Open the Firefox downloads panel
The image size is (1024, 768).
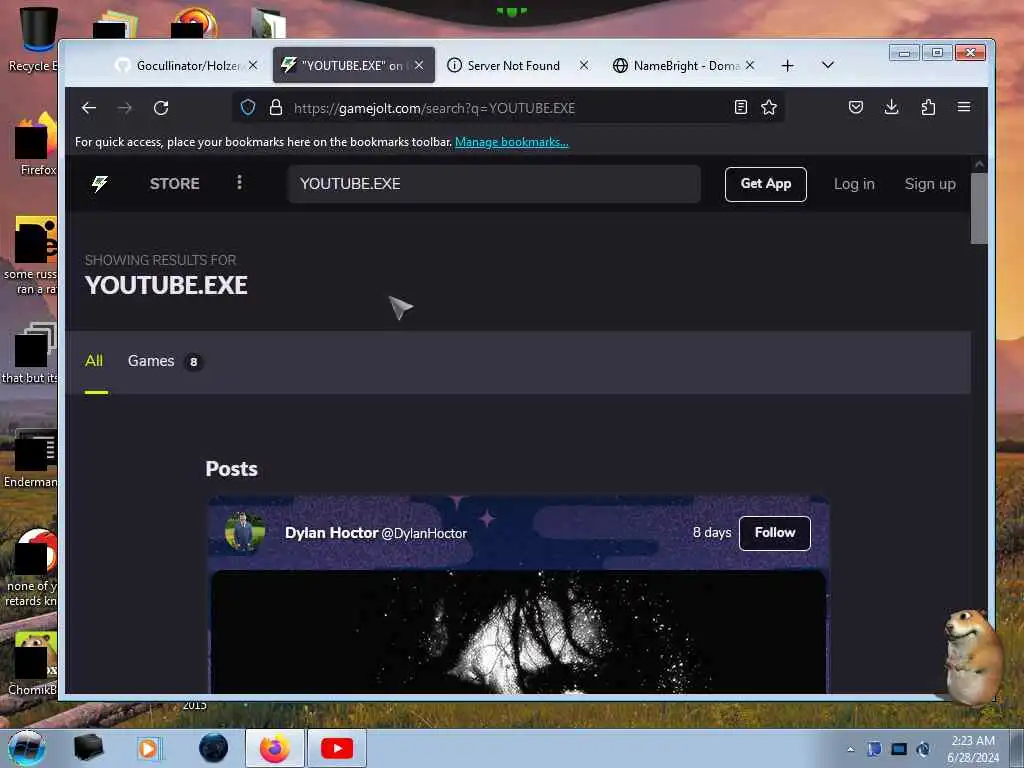[x=891, y=107]
